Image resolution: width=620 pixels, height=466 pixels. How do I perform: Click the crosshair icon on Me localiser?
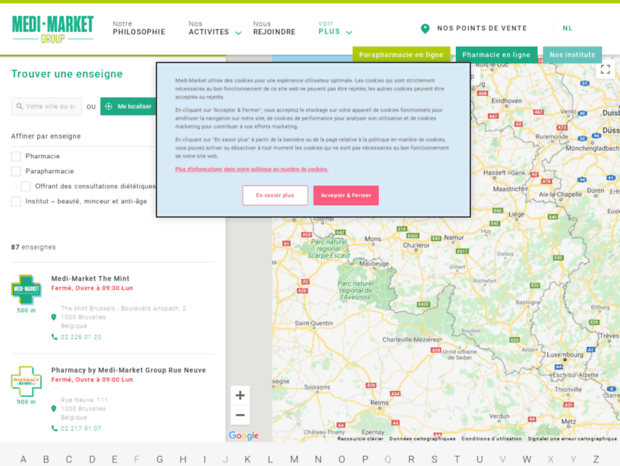click(x=109, y=106)
